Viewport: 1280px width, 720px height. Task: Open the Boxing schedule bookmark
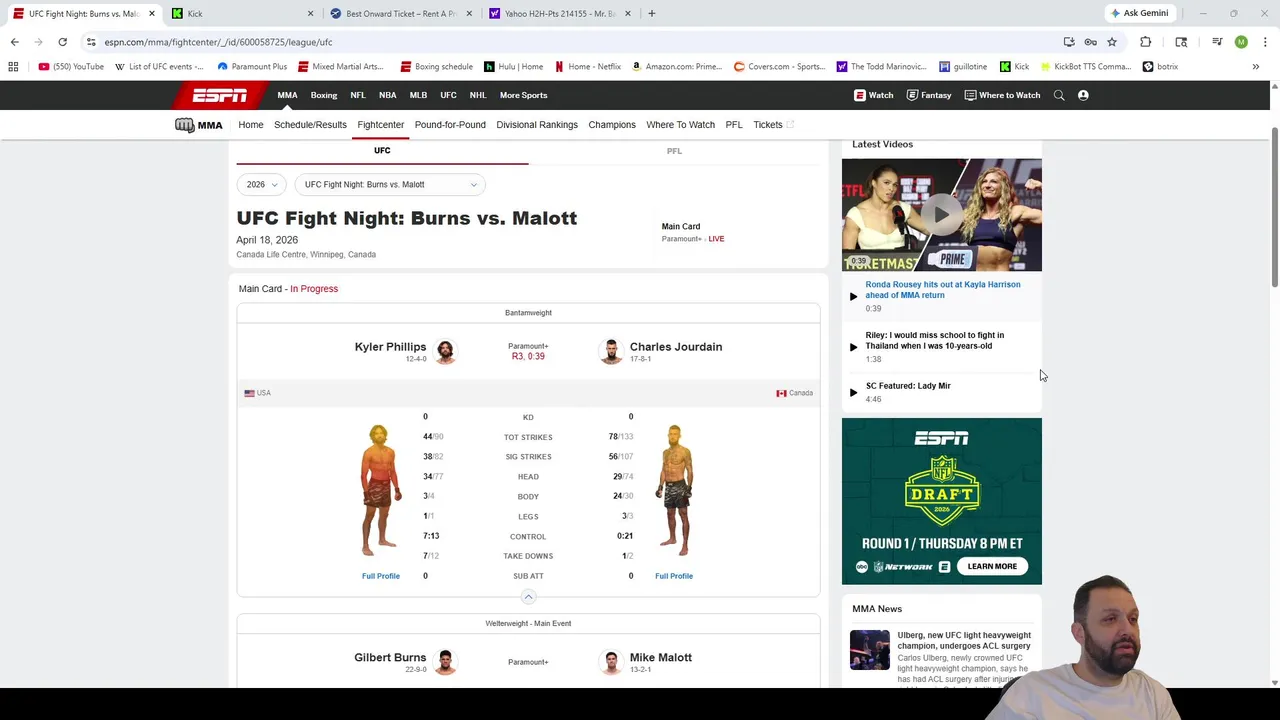point(437,66)
